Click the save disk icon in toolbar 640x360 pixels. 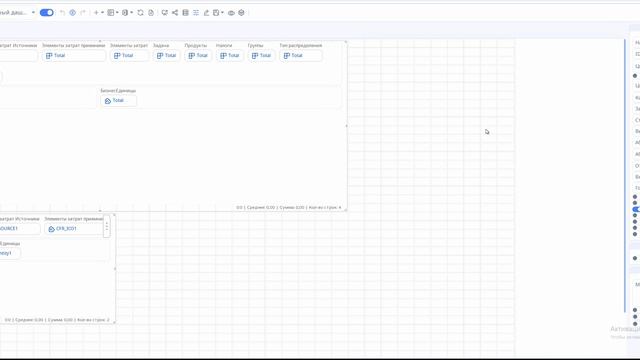pos(216,13)
